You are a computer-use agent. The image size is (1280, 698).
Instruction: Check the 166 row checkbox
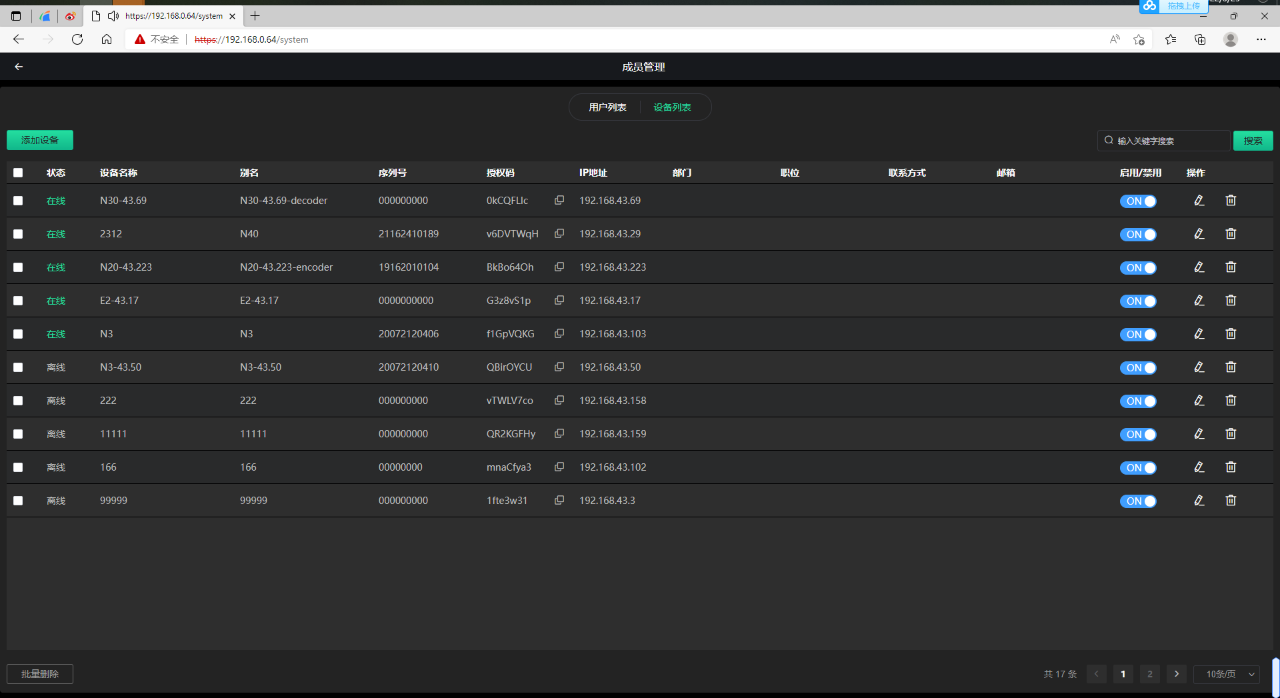pyautogui.click(x=18, y=467)
